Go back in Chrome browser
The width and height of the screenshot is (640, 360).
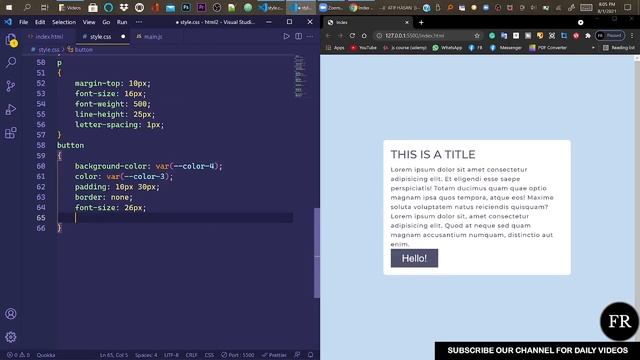coord(328,36)
